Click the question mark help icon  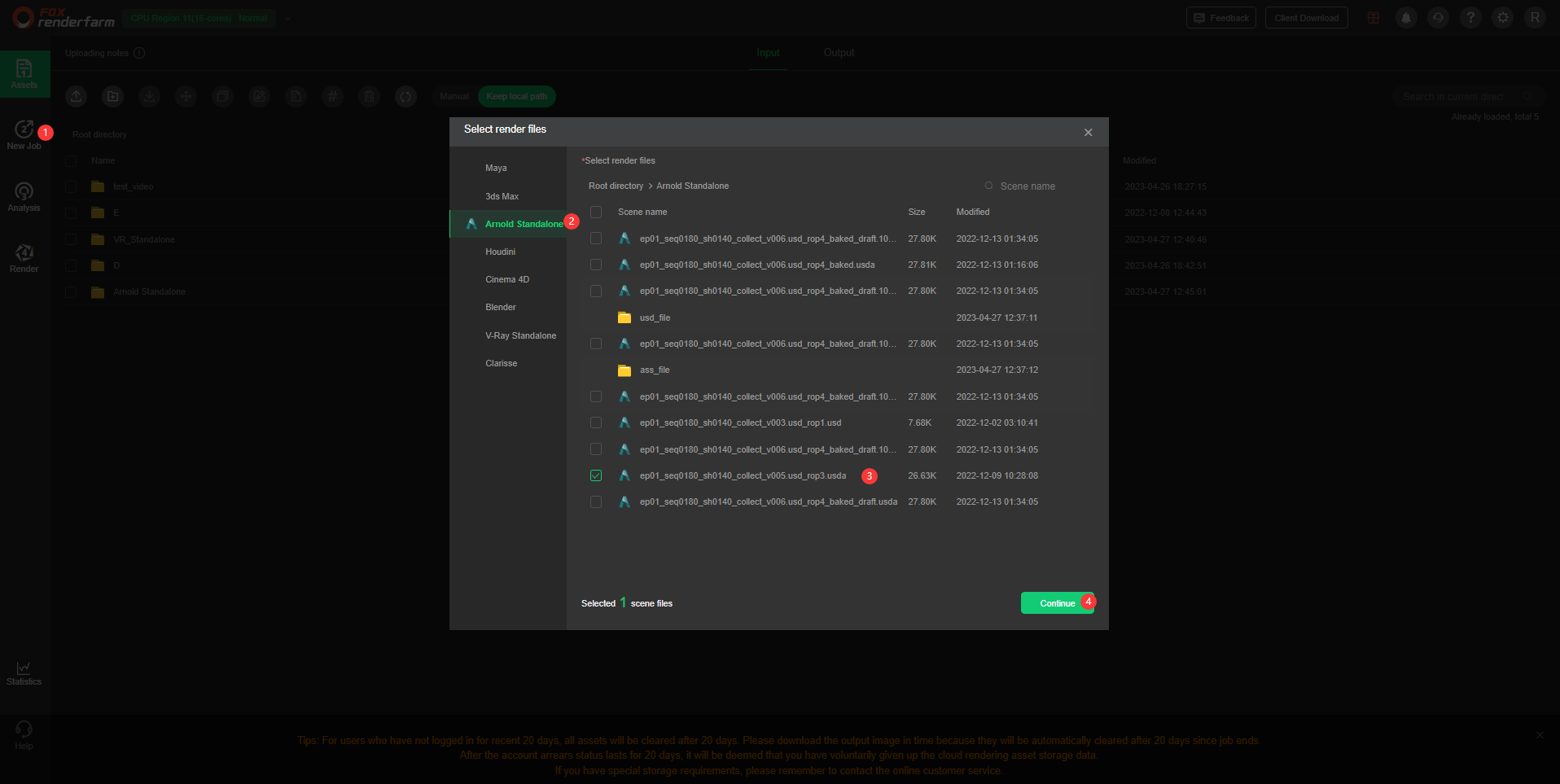[x=1470, y=18]
